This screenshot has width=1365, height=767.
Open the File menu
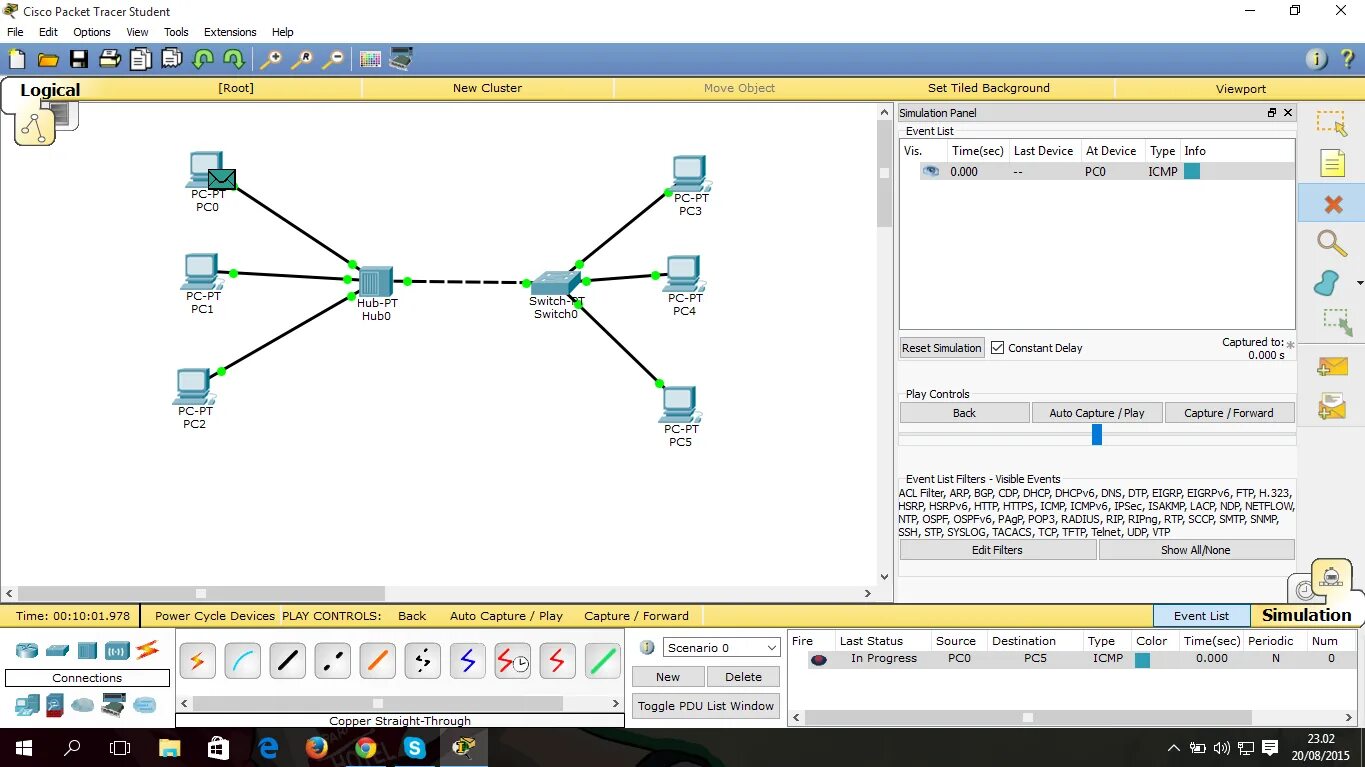click(x=15, y=32)
